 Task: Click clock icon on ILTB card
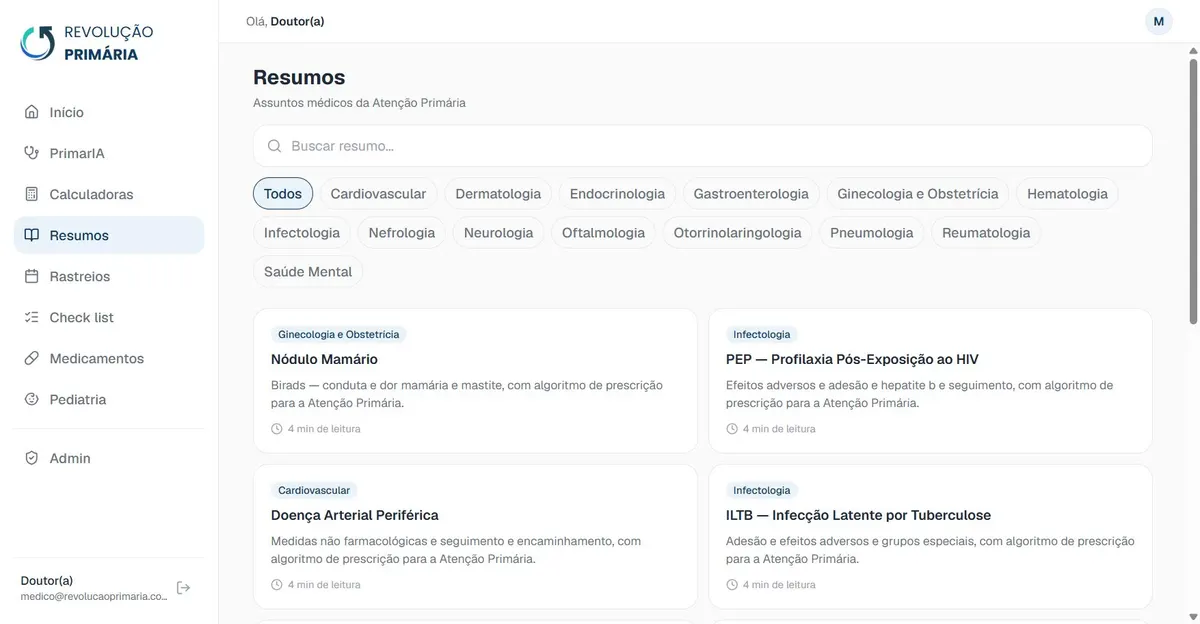click(732, 585)
